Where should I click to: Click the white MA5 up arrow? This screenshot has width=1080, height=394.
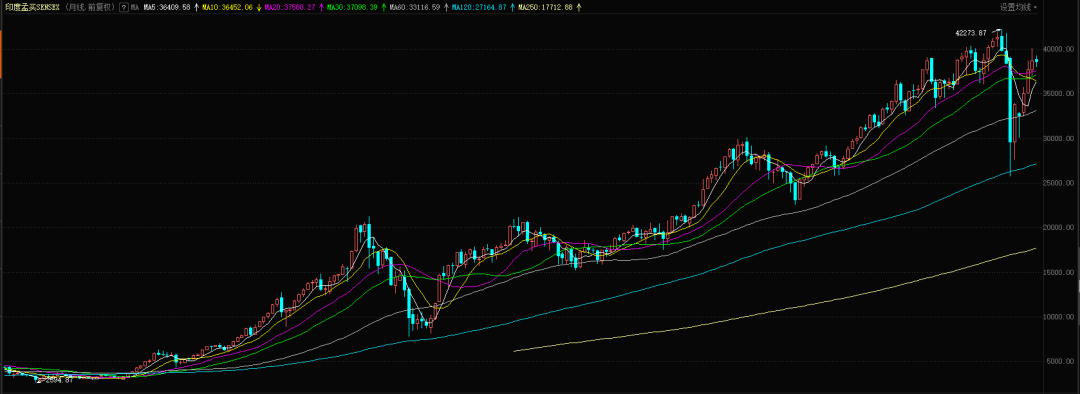point(196,7)
